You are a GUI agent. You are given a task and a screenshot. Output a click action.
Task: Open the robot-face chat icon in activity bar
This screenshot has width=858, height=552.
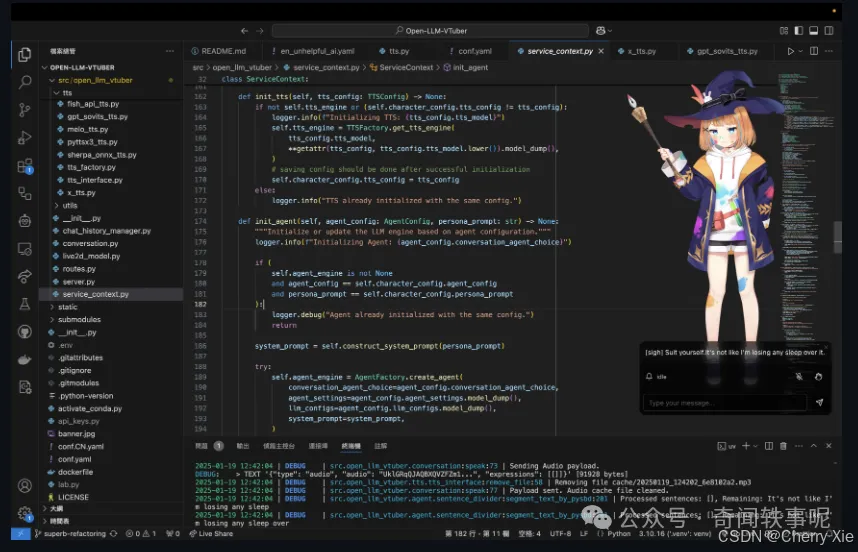(x=25, y=221)
